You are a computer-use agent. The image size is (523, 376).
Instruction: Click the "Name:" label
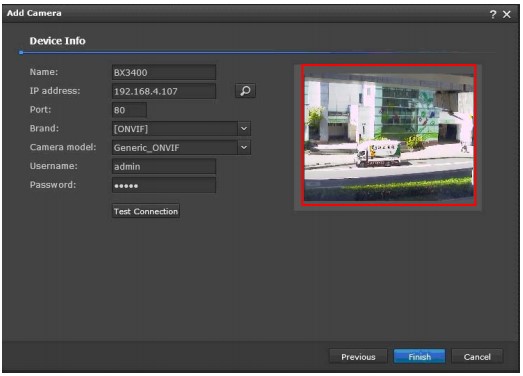coord(44,72)
